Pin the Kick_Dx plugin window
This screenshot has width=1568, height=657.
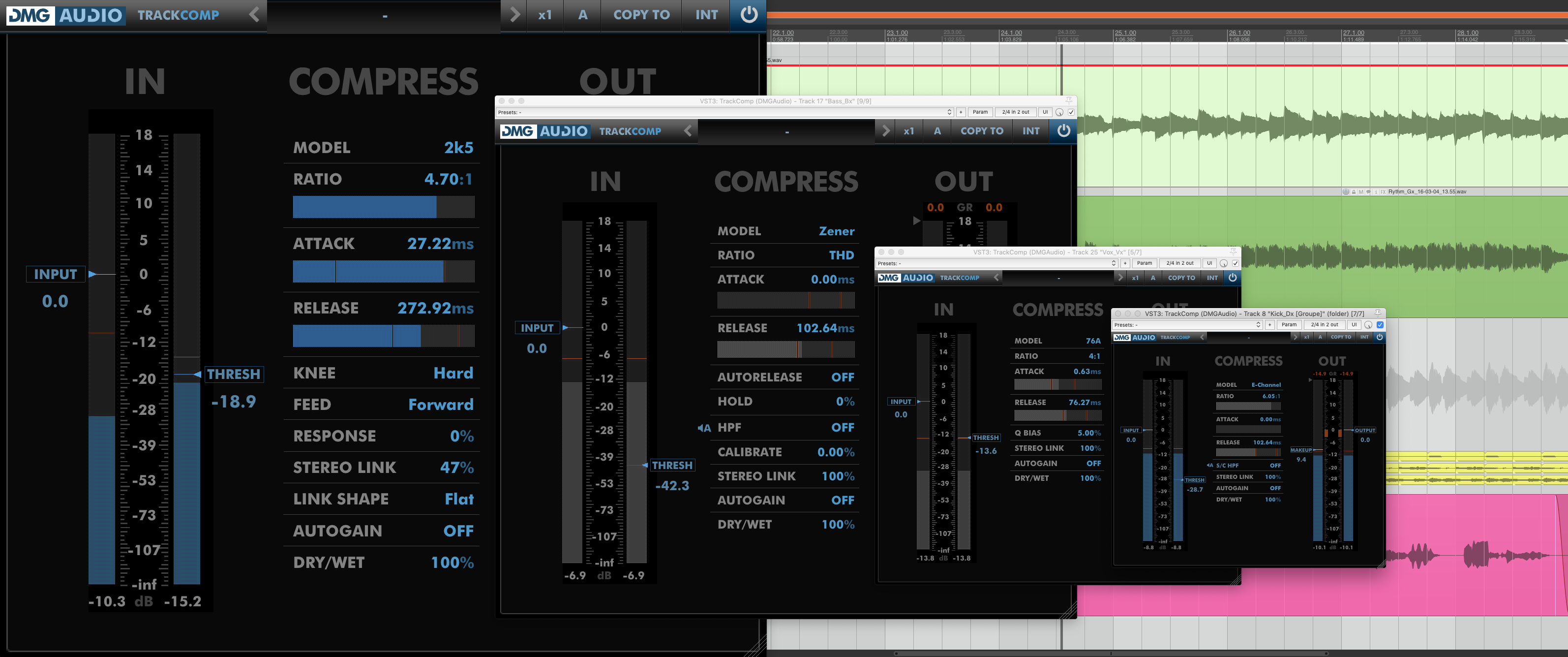(1378, 313)
